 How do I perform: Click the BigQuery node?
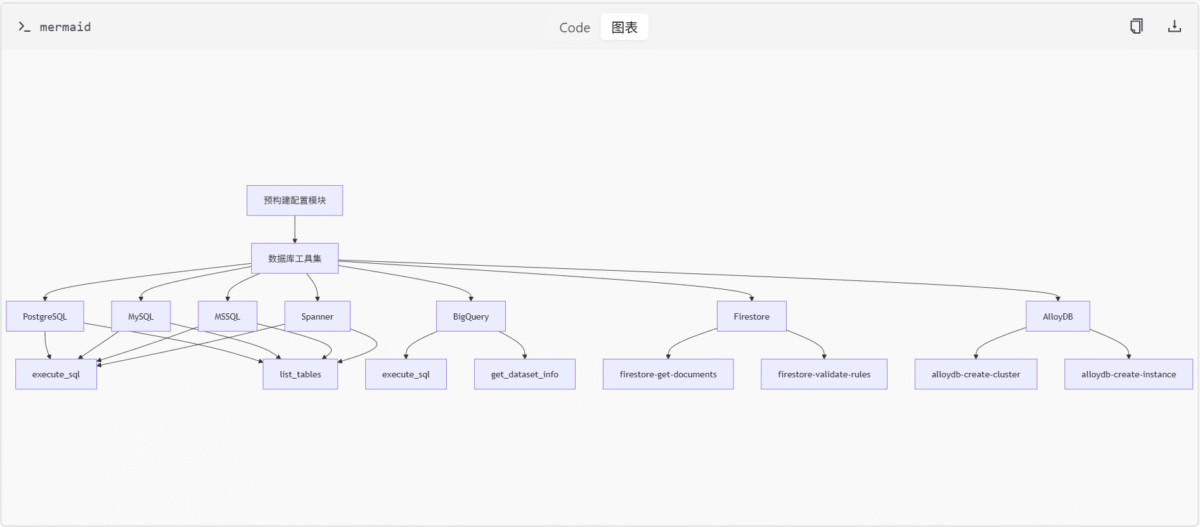click(471, 316)
